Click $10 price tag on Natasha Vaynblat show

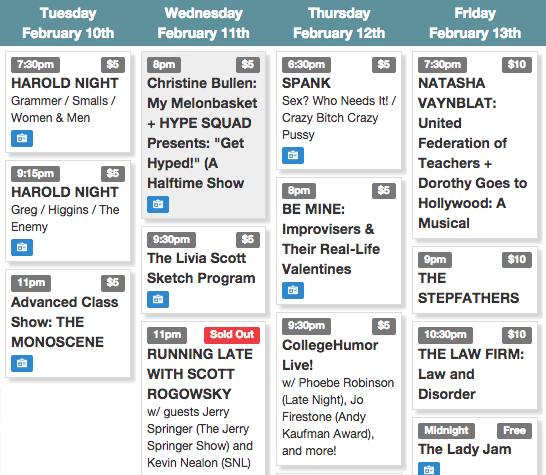click(517, 65)
